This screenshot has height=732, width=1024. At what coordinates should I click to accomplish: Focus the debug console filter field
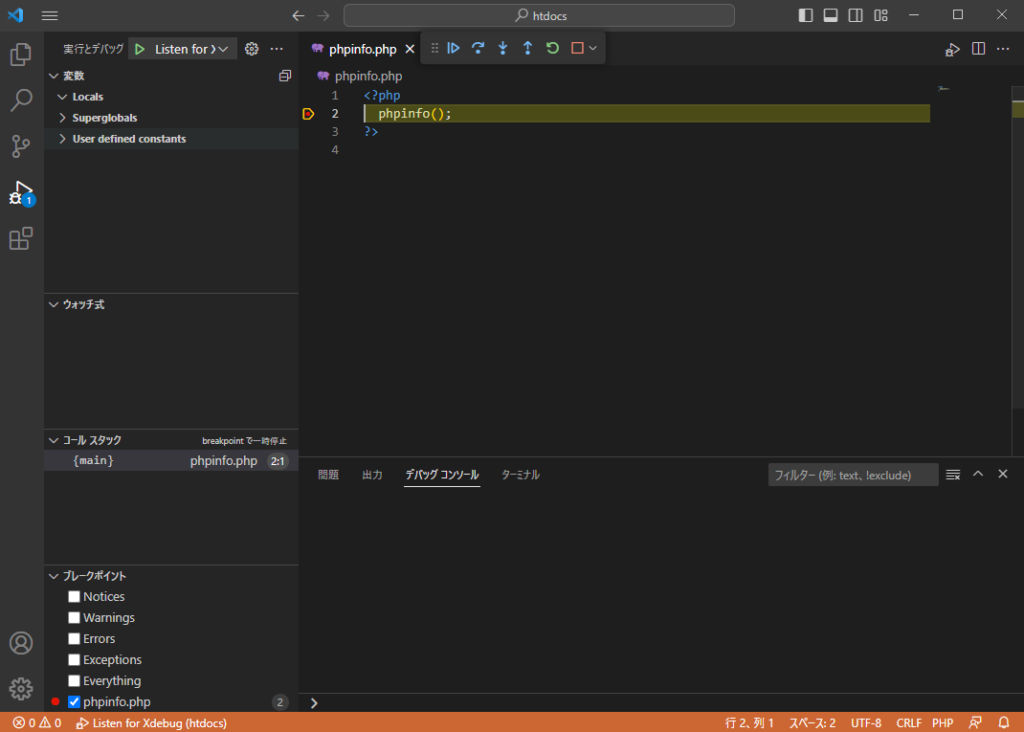pos(853,475)
